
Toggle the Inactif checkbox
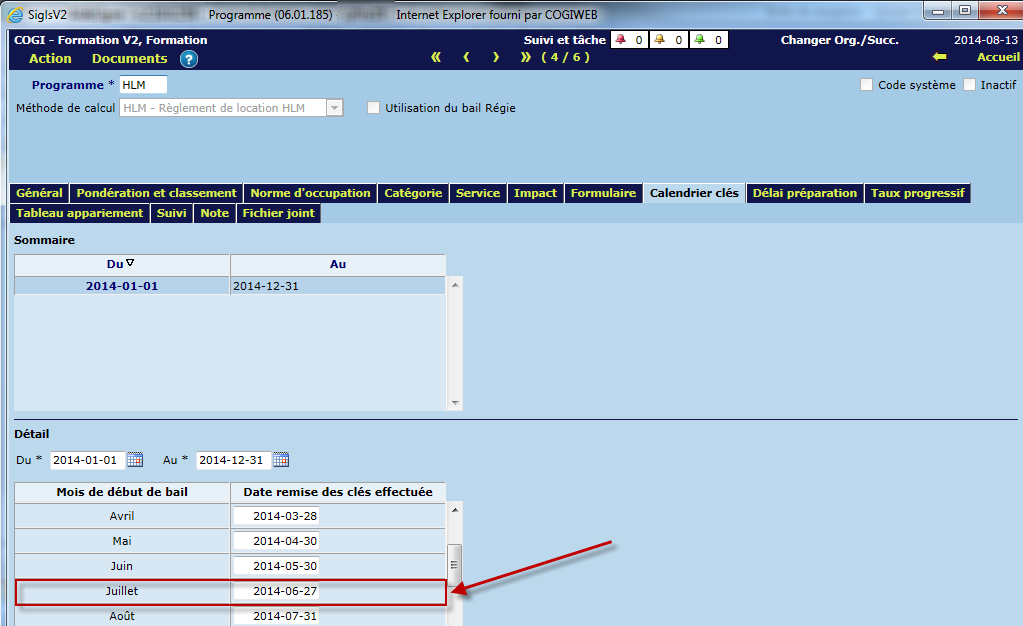click(x=969, y=85)
